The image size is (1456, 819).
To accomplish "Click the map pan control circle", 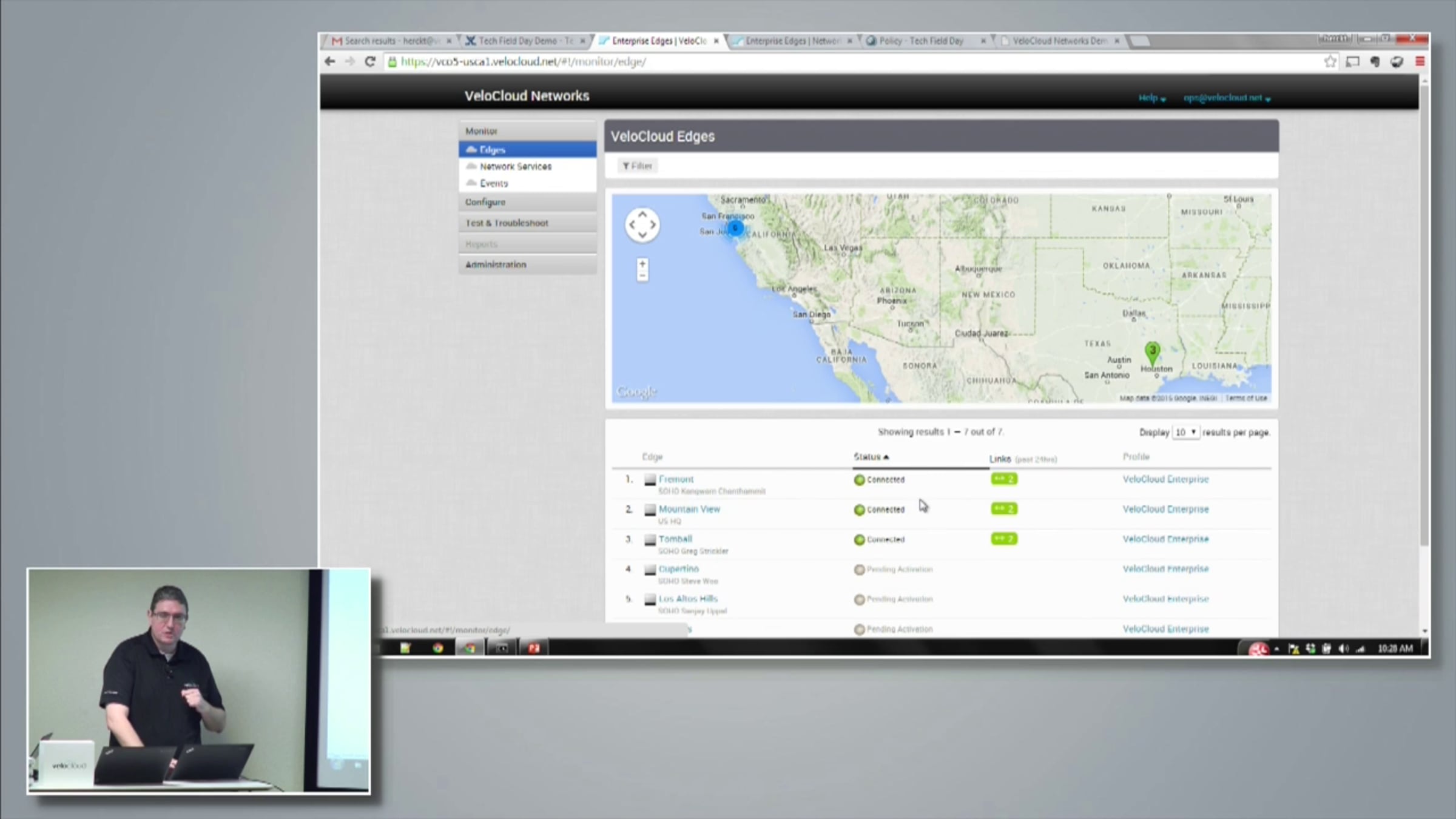I will pos(642,225).
